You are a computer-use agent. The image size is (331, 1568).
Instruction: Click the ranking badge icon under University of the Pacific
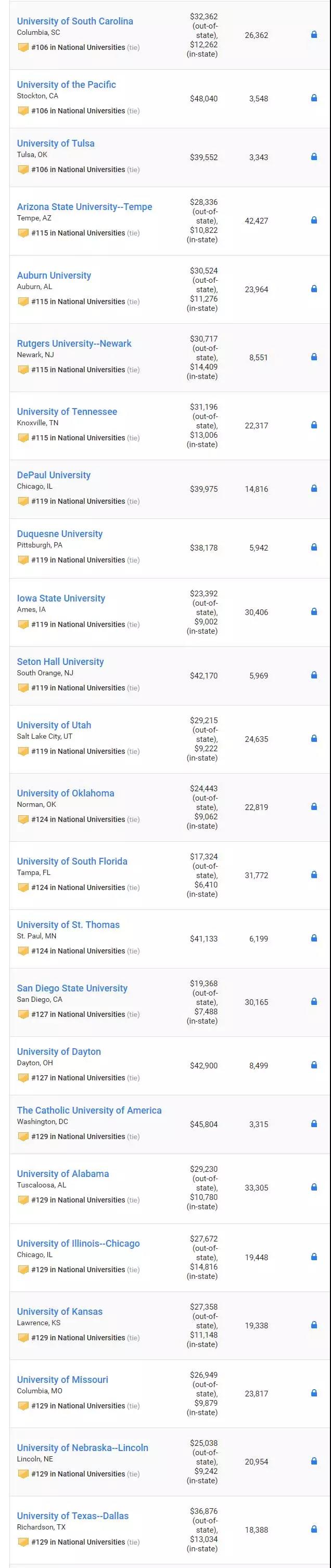(x=23, y=111)
